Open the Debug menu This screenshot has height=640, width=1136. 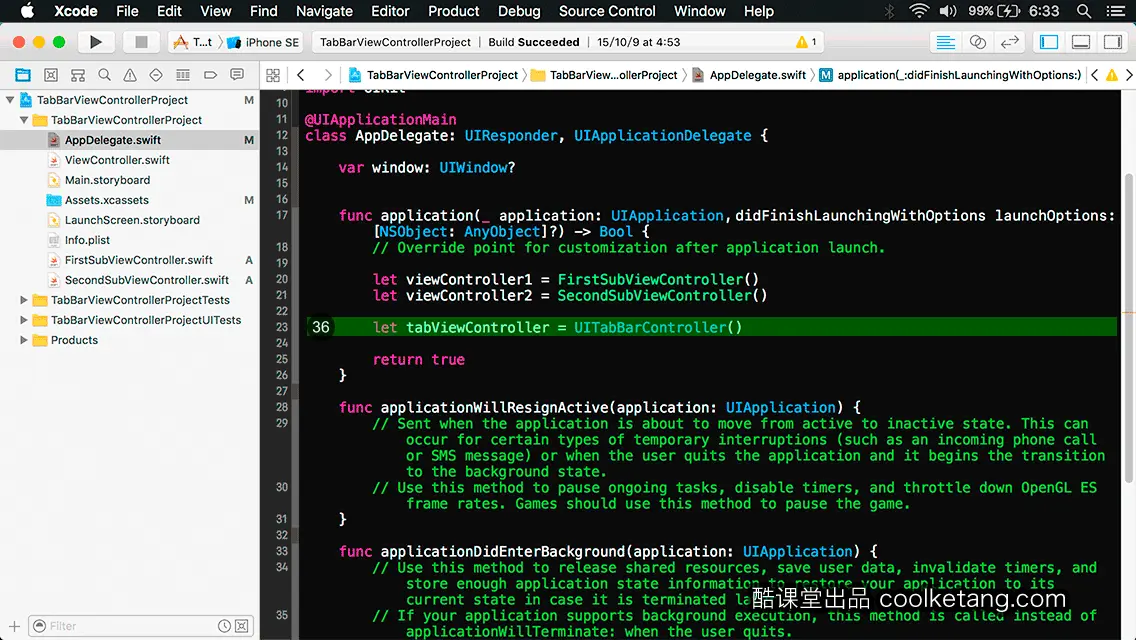(519, 11)
